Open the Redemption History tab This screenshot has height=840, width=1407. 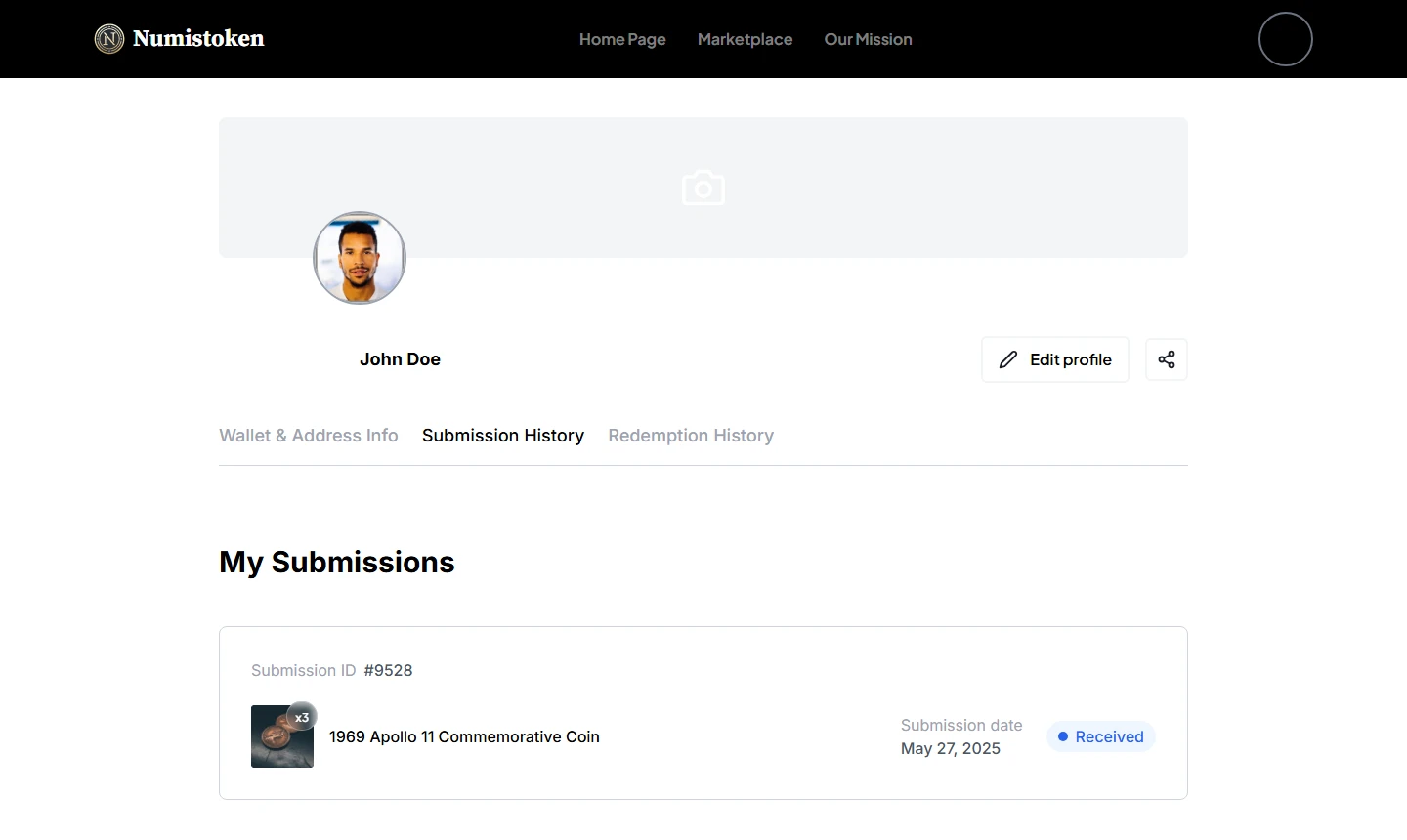coord(691,436)
